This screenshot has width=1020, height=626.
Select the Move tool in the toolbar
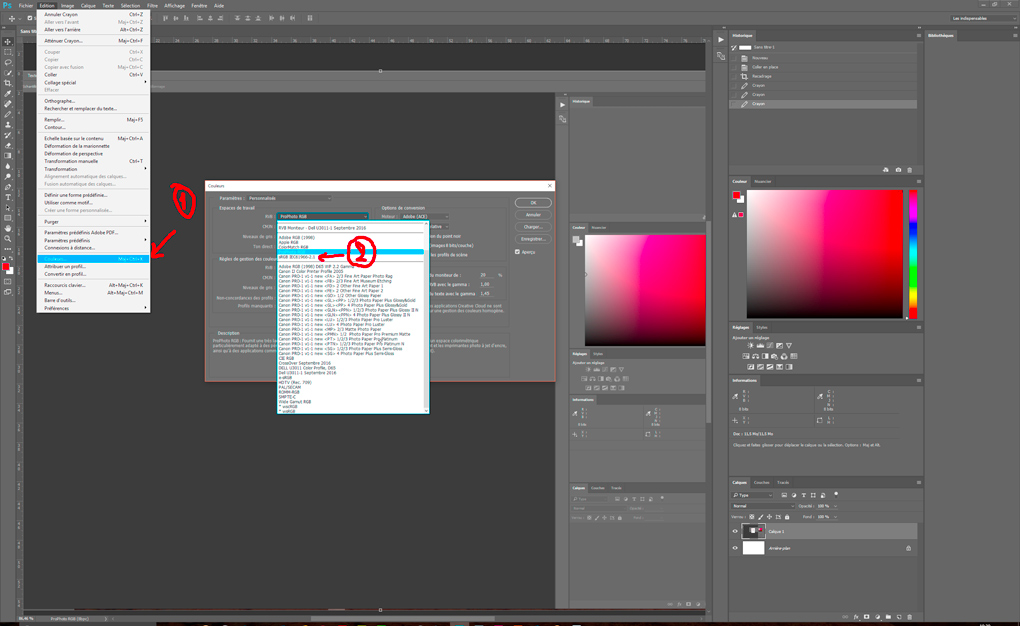(8, 42)
